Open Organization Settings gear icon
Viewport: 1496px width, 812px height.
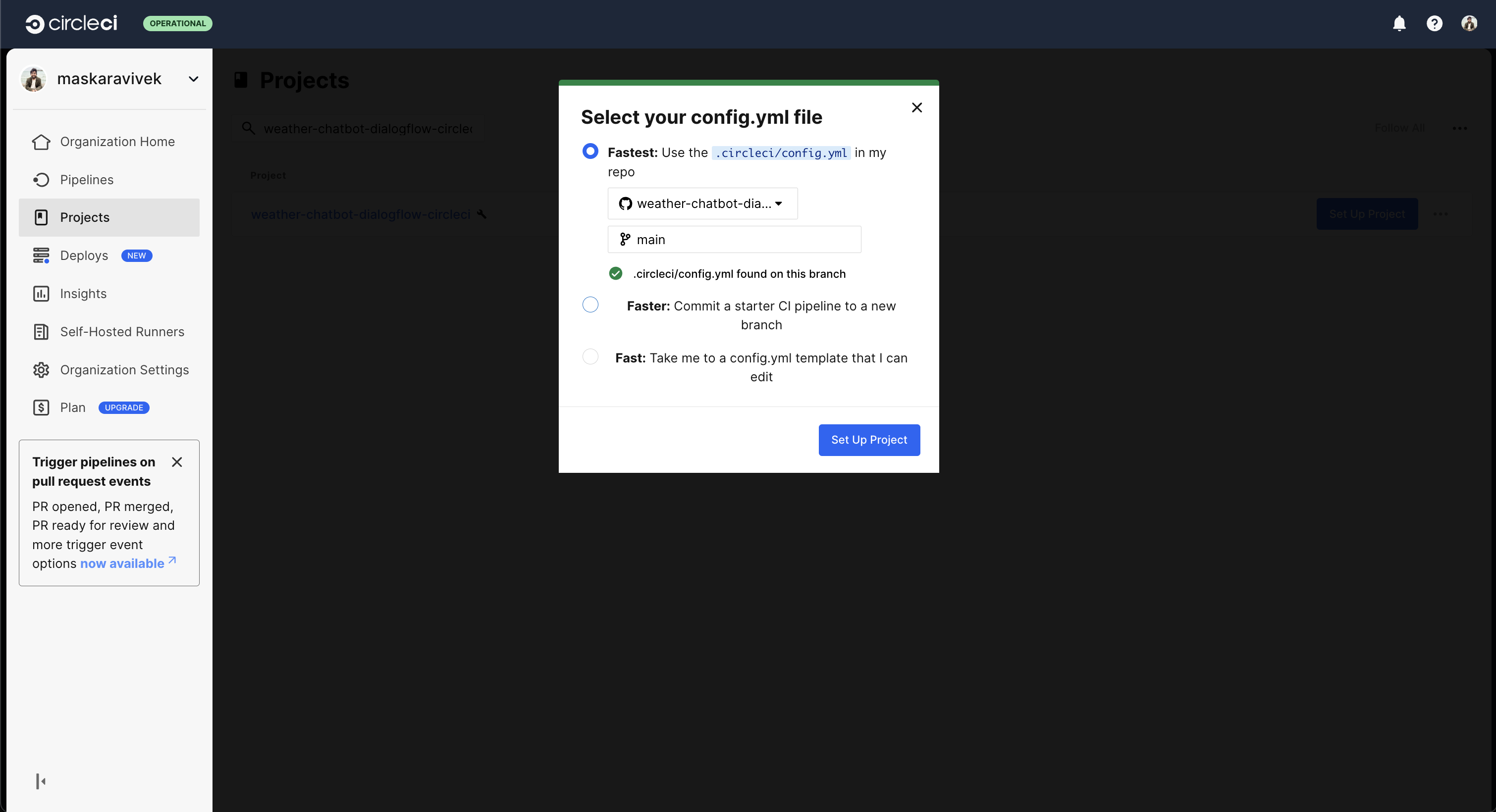(41, 370)
